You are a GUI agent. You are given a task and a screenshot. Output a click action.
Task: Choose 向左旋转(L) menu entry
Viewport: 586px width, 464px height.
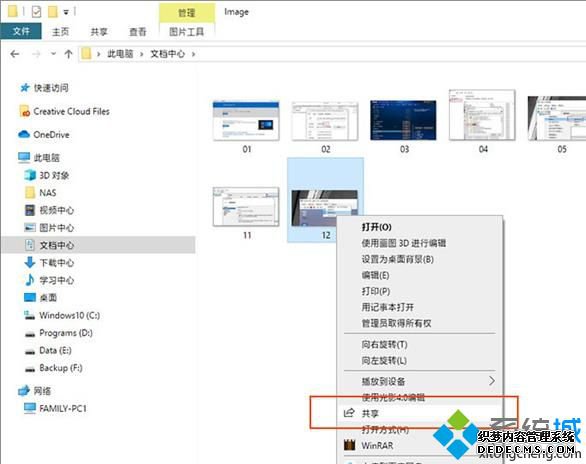[x=420, y=361]
